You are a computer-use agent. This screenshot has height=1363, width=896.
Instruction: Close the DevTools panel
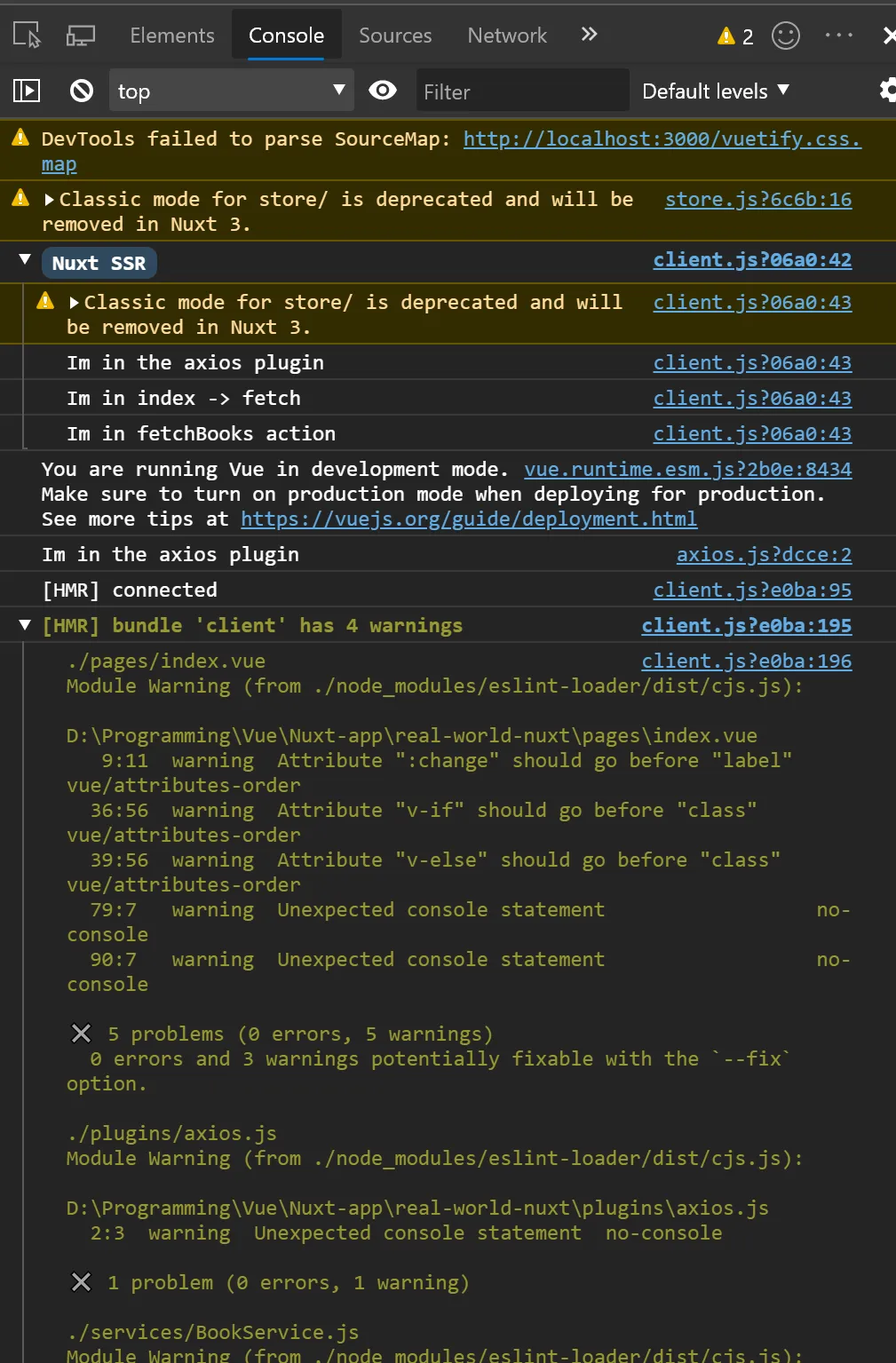(889, 36)
